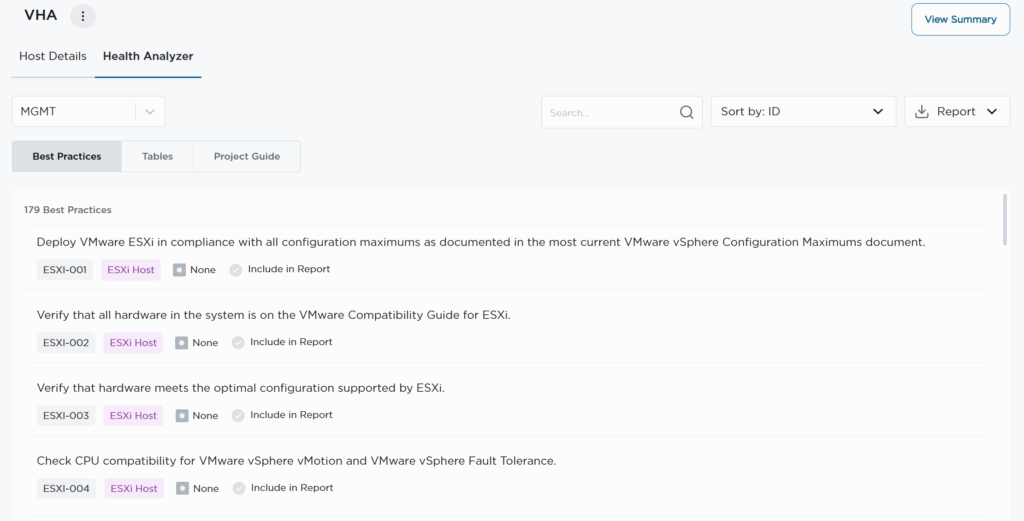Switch to the Host Details tab
Screen dimensions: 1024x521
(53, 57)
